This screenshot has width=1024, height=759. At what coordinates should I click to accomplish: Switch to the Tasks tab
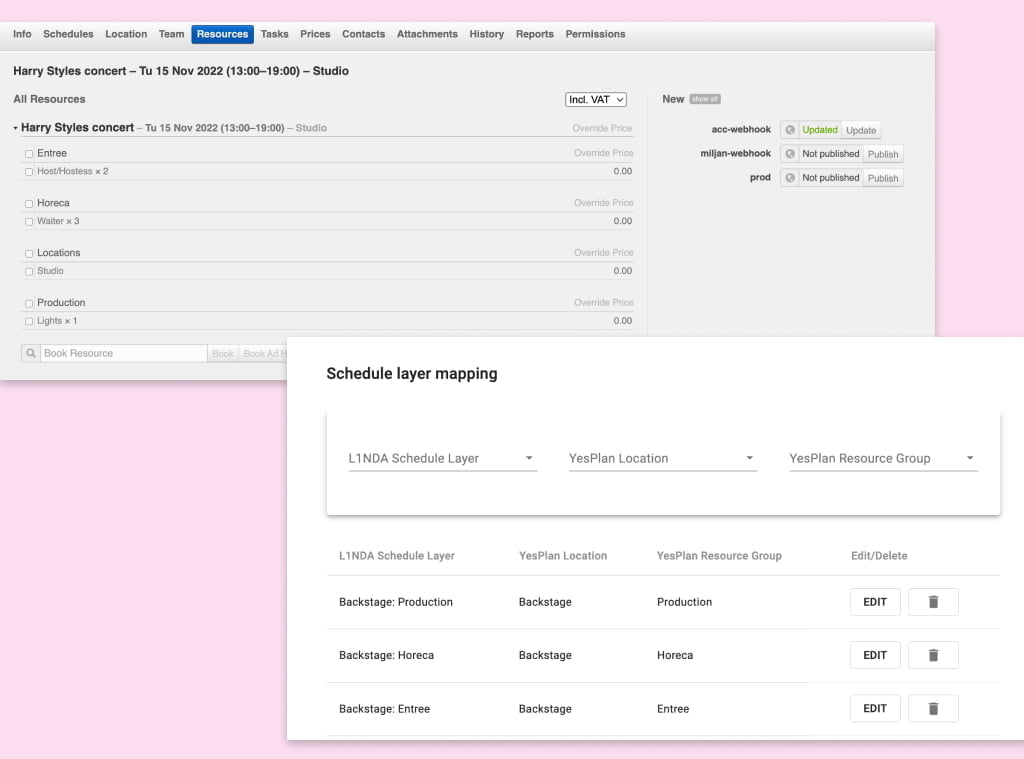pyautogui.click(x=274, y=34)
